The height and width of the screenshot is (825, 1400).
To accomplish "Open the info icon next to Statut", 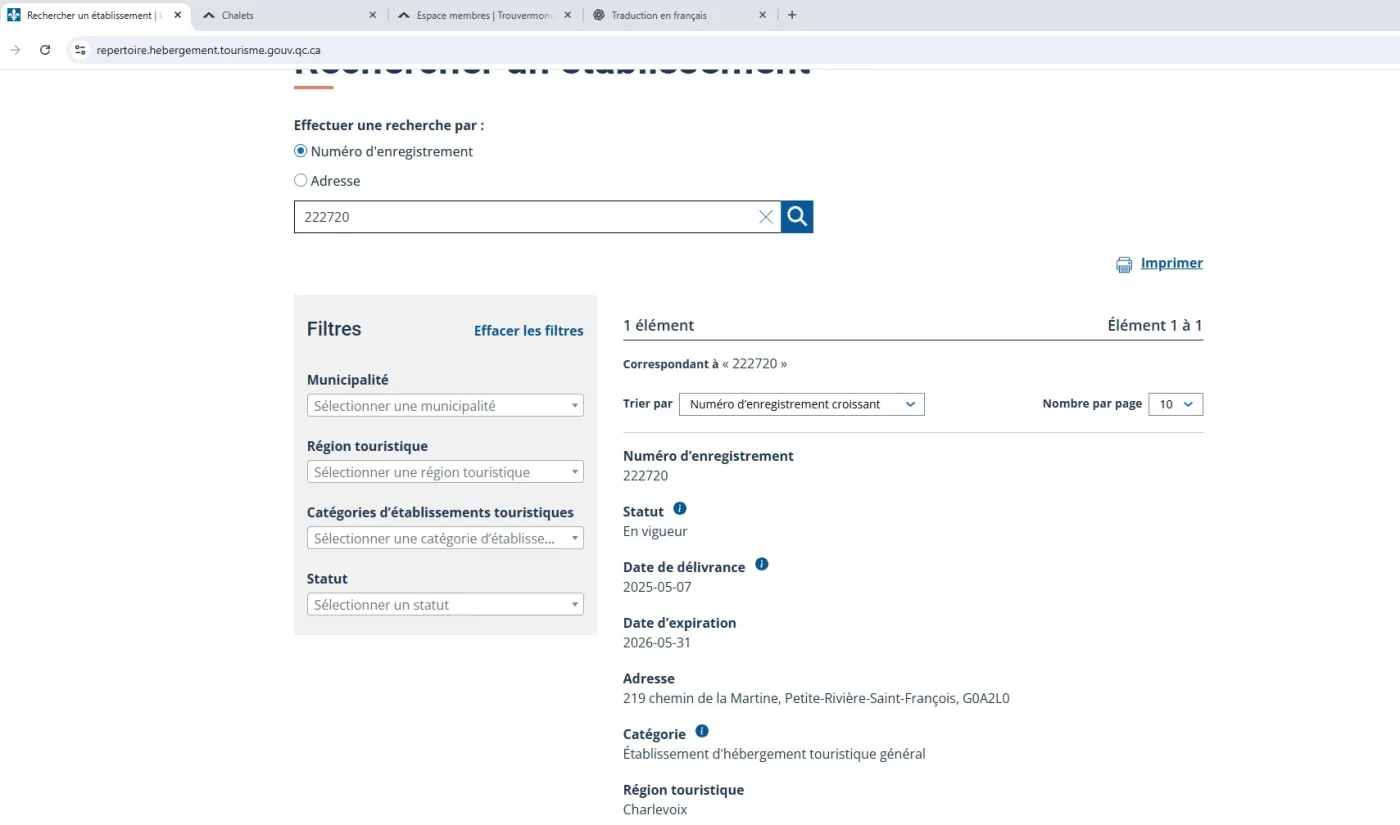I will 680,509.
